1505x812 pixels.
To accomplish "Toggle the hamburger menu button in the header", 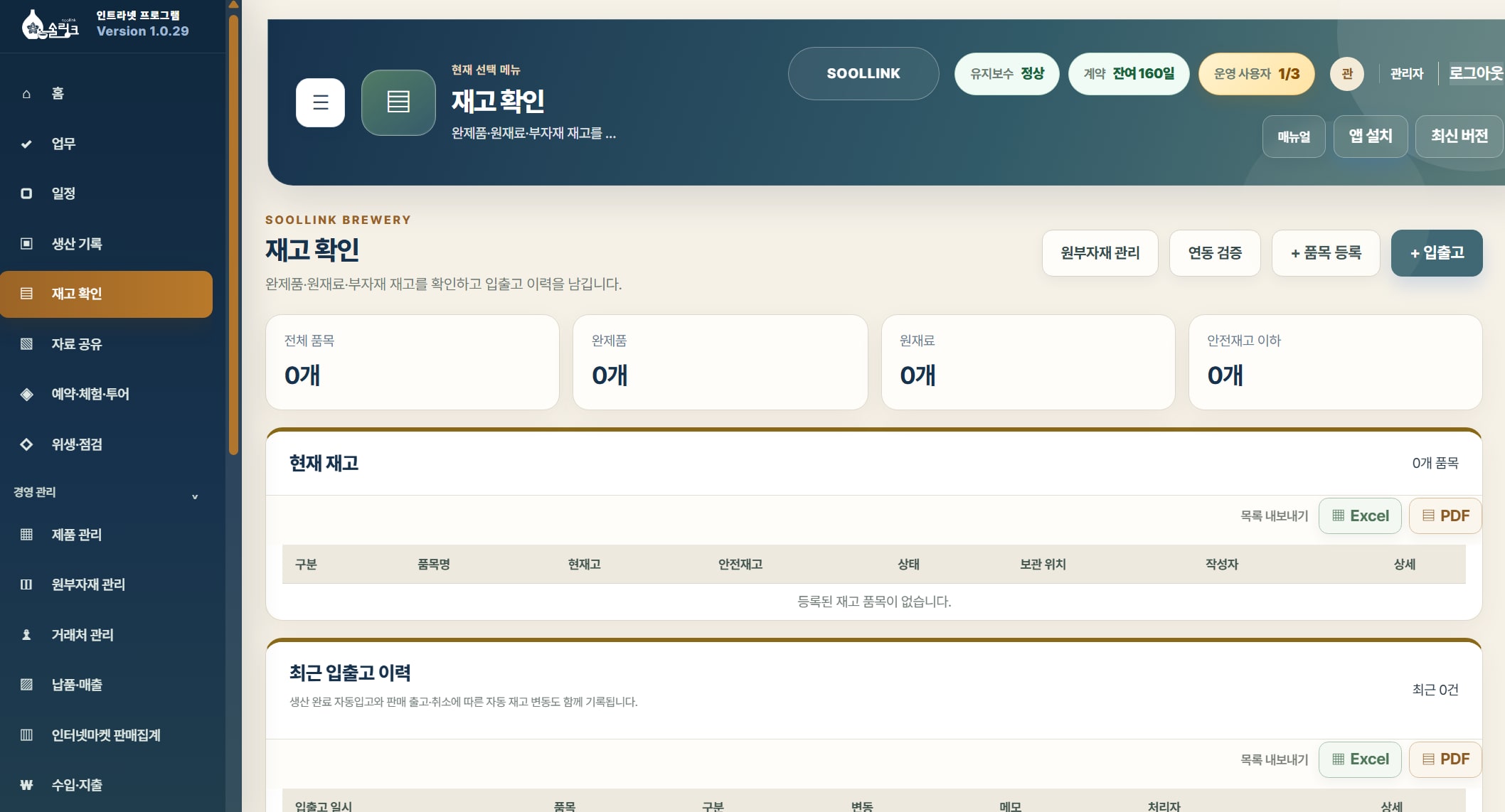I will click(320, 102).
